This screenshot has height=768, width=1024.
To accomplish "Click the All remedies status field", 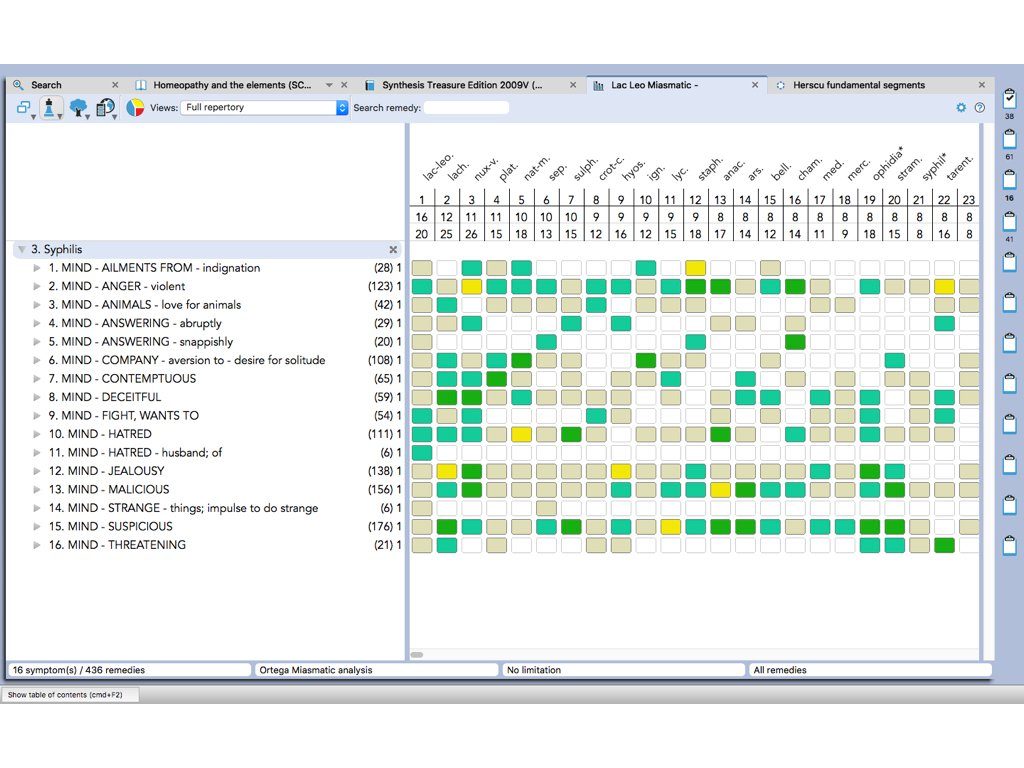I will point(871,670).
